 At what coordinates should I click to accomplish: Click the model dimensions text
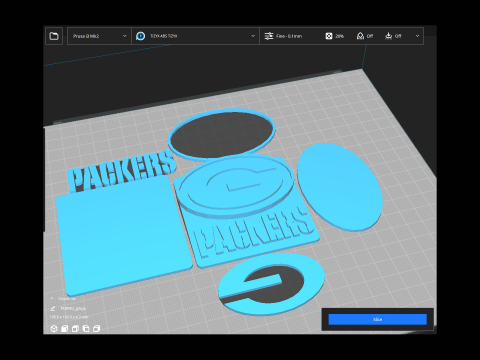(x=69, y=317)
